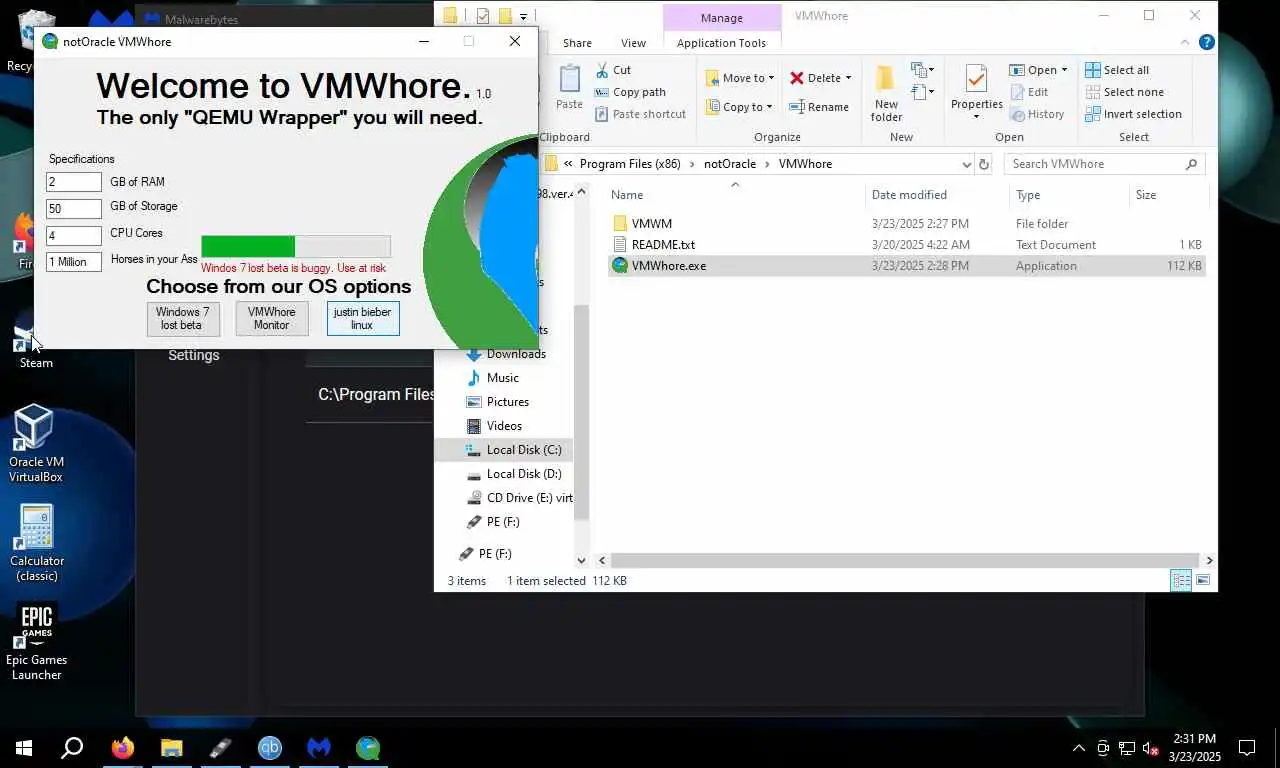Open Malwarebytes from the taskbar
The width and height of the screenshot is (1280, 768).
tap(319, 748)
